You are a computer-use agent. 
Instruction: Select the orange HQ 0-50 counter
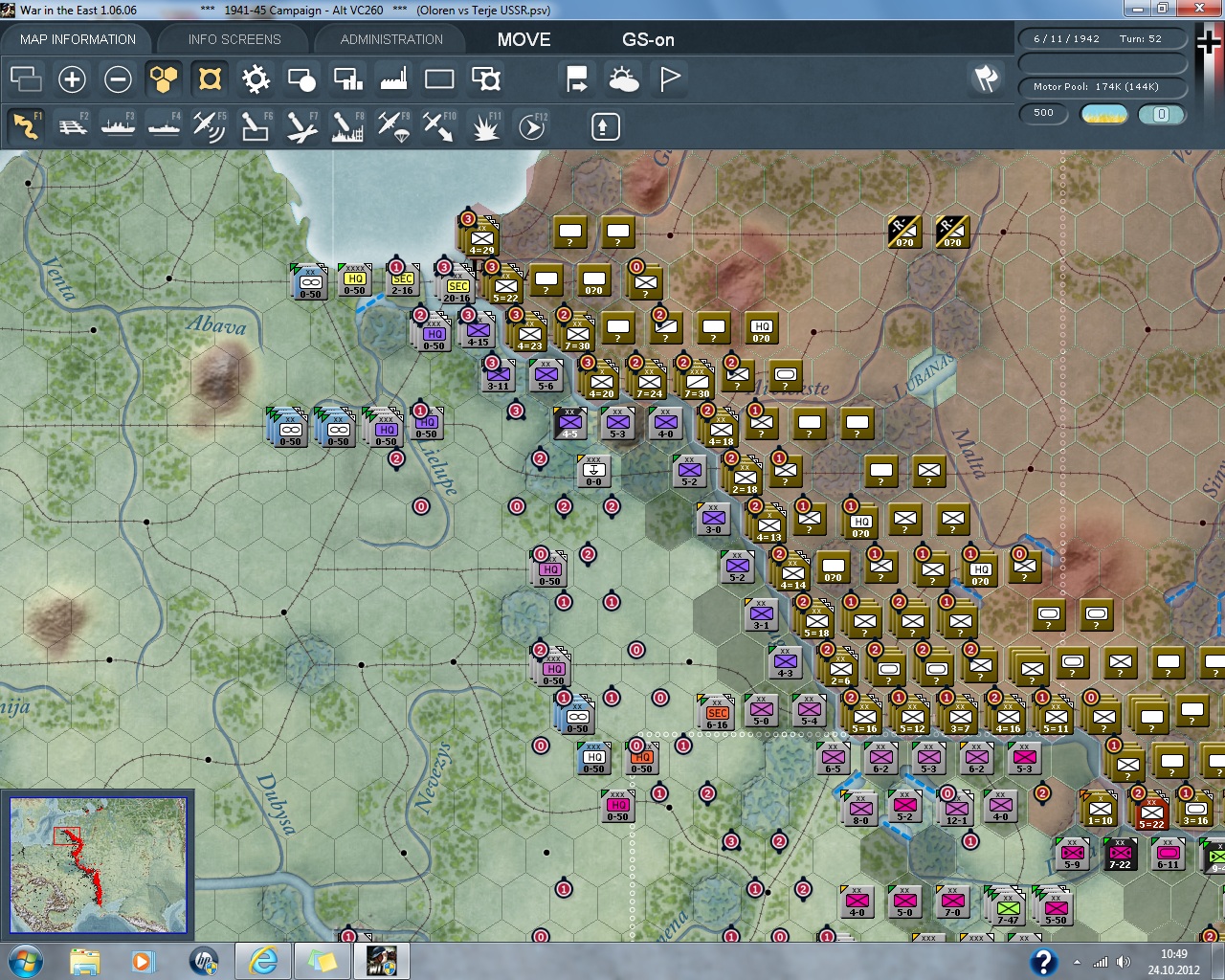pos(641,760)
